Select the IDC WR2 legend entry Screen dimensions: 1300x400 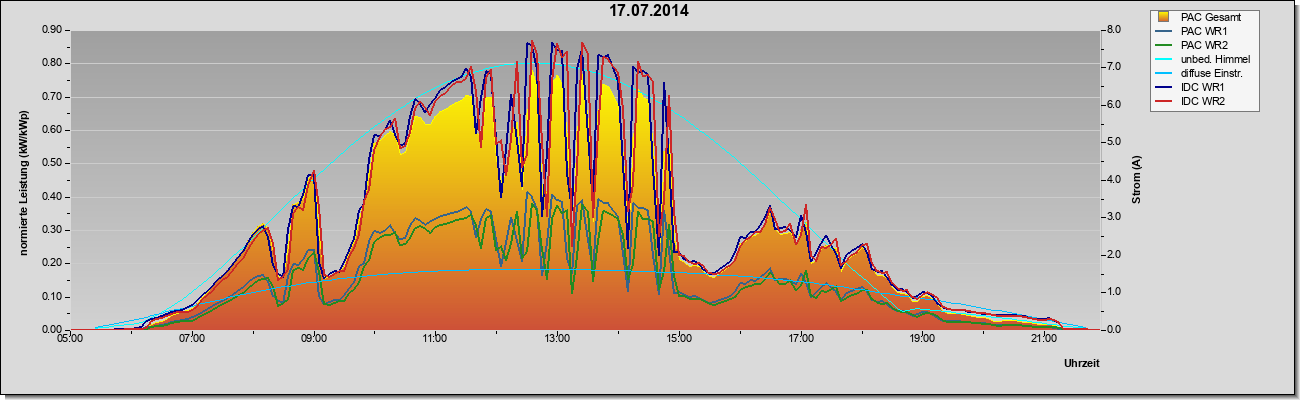pos(1203,101)
